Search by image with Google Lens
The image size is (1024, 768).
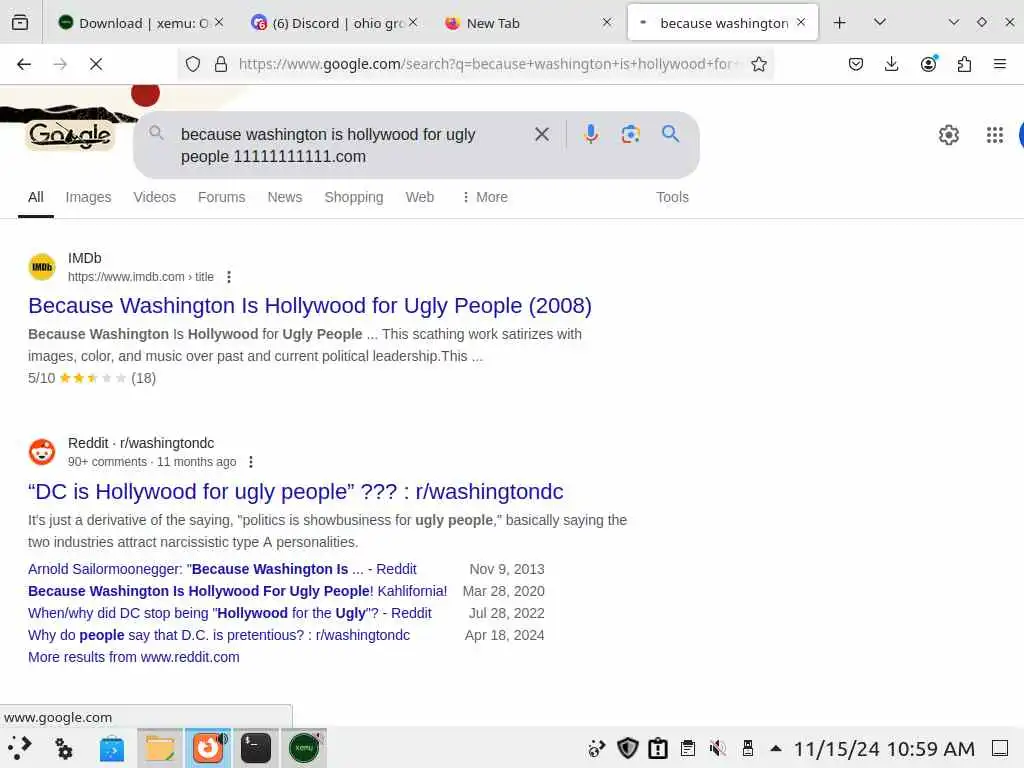coord(630,135)
